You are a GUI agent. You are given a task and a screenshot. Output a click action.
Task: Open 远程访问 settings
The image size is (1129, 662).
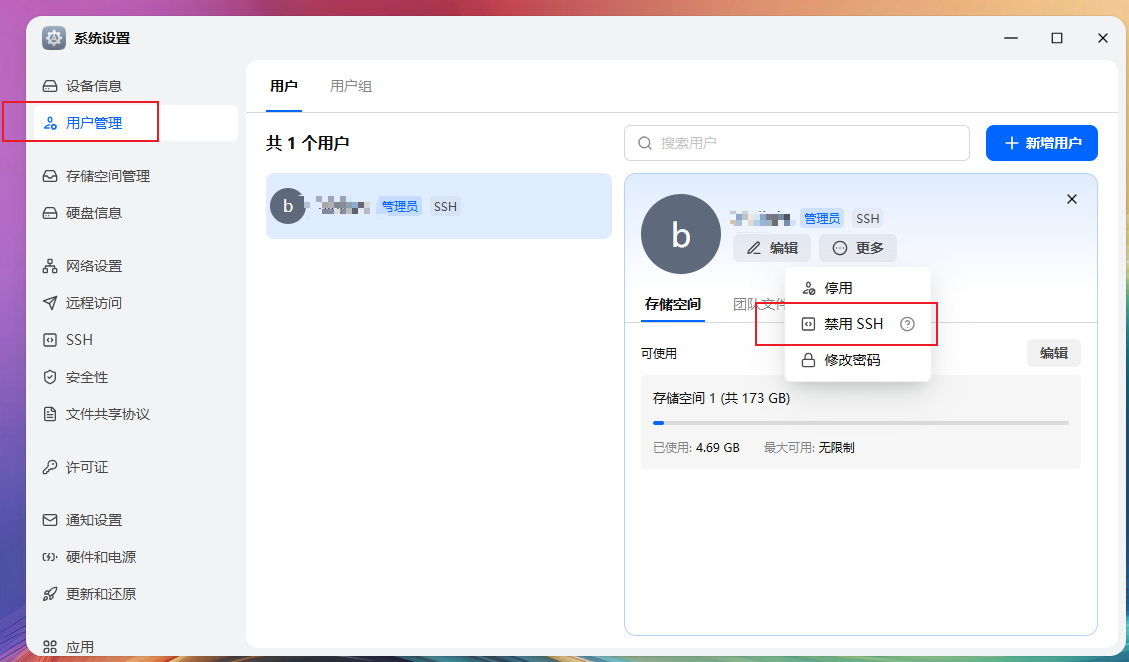pyautogui.click(x=82, y=303)
